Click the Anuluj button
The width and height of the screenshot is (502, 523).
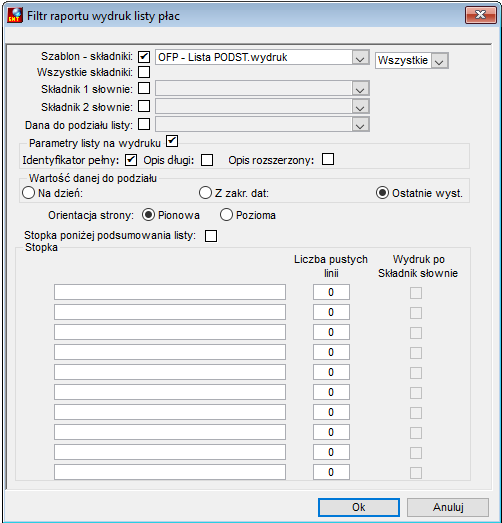pos(448,507)
